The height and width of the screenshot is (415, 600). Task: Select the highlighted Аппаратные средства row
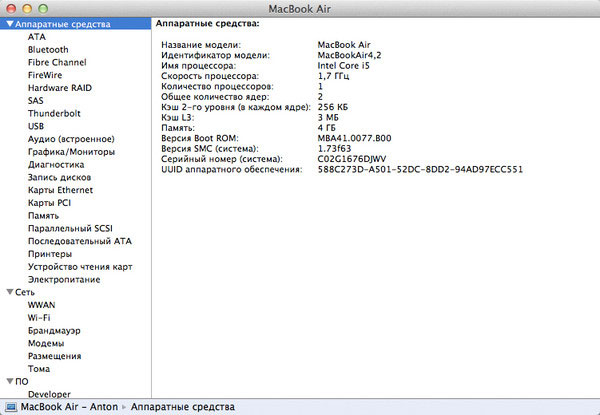point(75,24)
